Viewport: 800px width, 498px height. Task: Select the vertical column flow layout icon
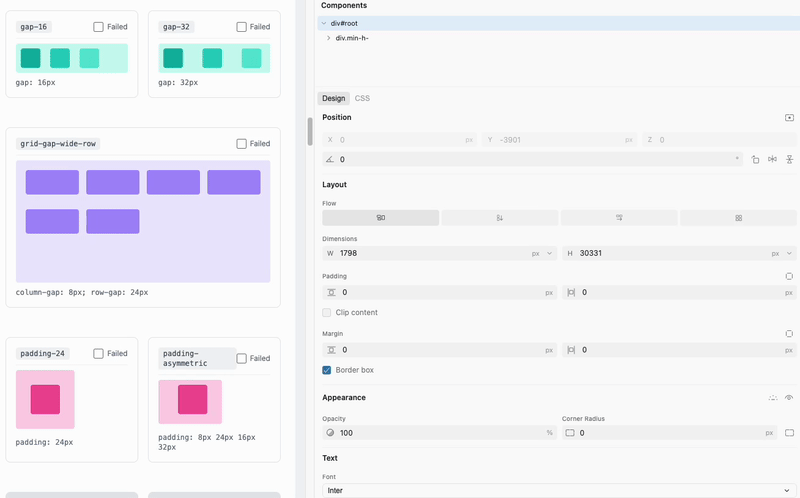click(x=499, y=217)
